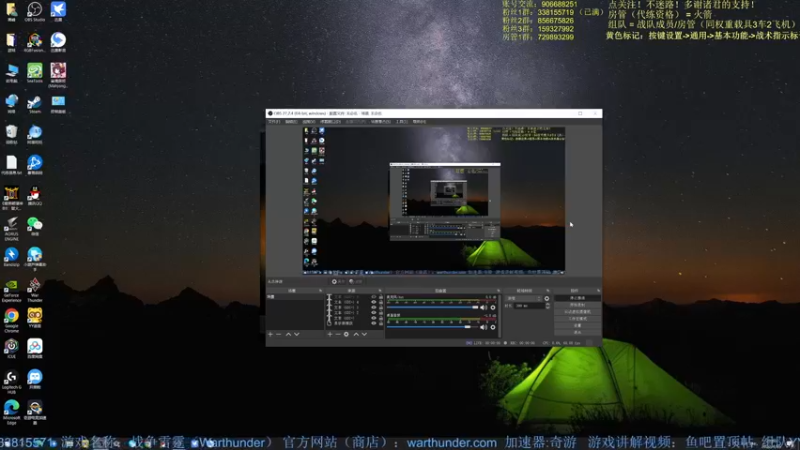800x450 pixels.
Task: Toggle visibility of 显示器捕获 source
Action: pyautogui.click(x=373, y=323)
